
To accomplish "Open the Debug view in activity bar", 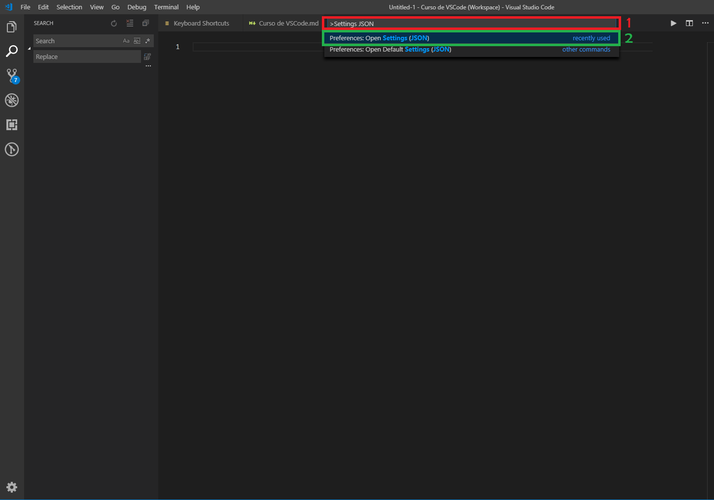I will click(12, 100).
